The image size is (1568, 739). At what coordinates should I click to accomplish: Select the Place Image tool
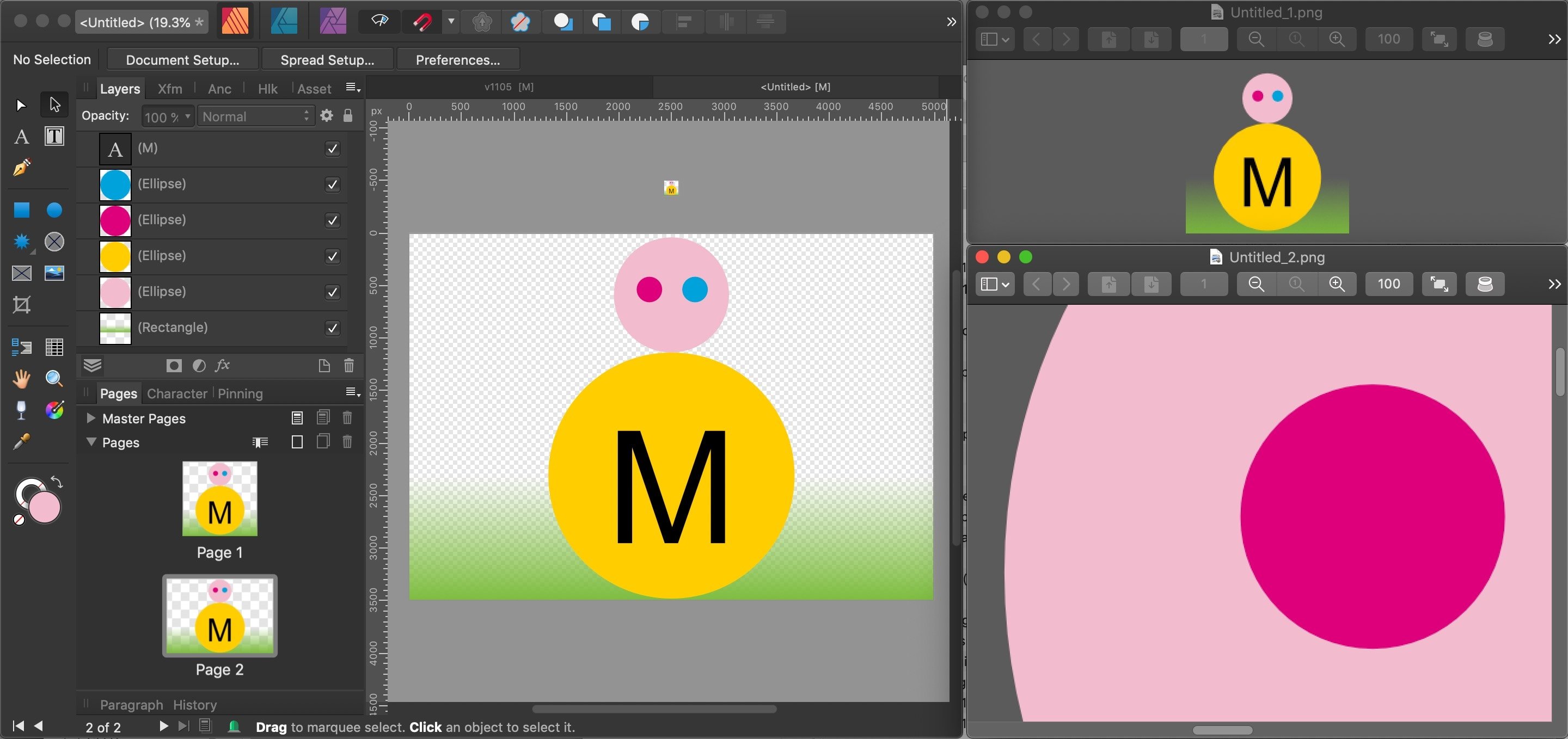point(54,273)
